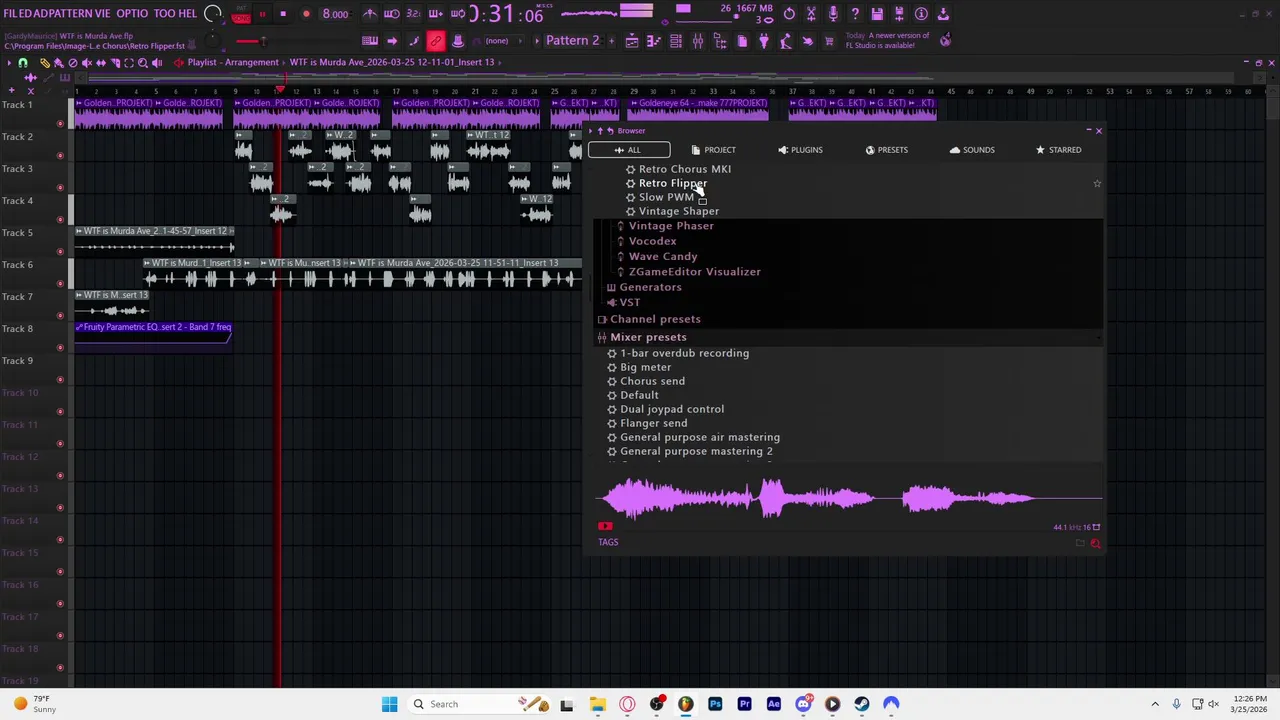Select the Wave Candy plugin
Screen dimensions: 1280x720
tap(663, 257)
